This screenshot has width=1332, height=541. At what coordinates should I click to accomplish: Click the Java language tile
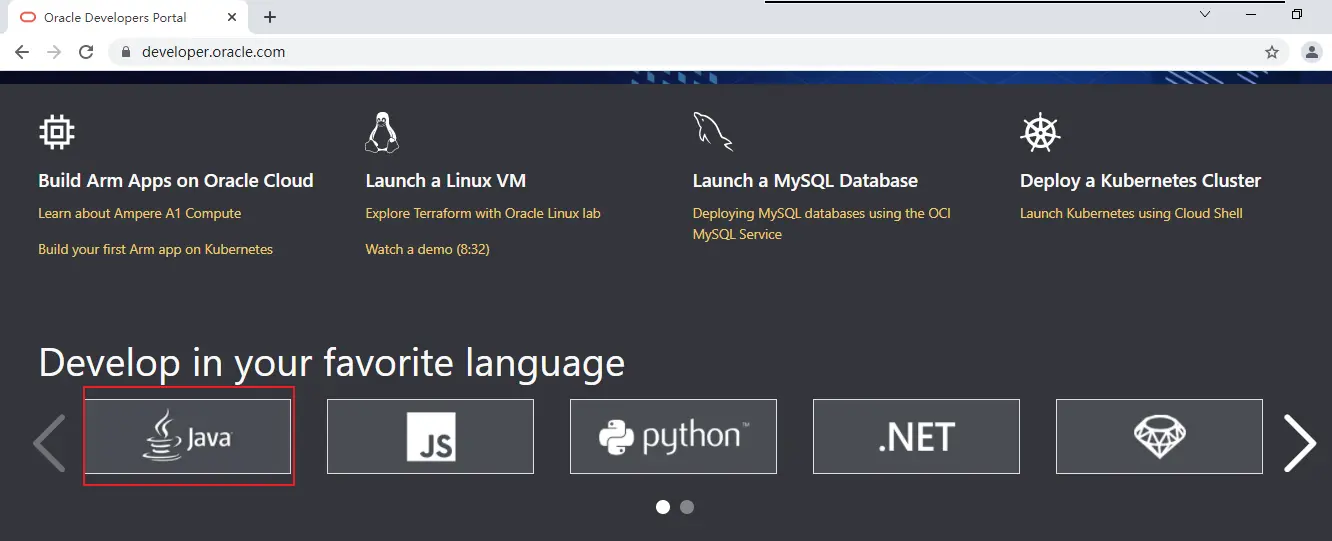pos(188,436)
